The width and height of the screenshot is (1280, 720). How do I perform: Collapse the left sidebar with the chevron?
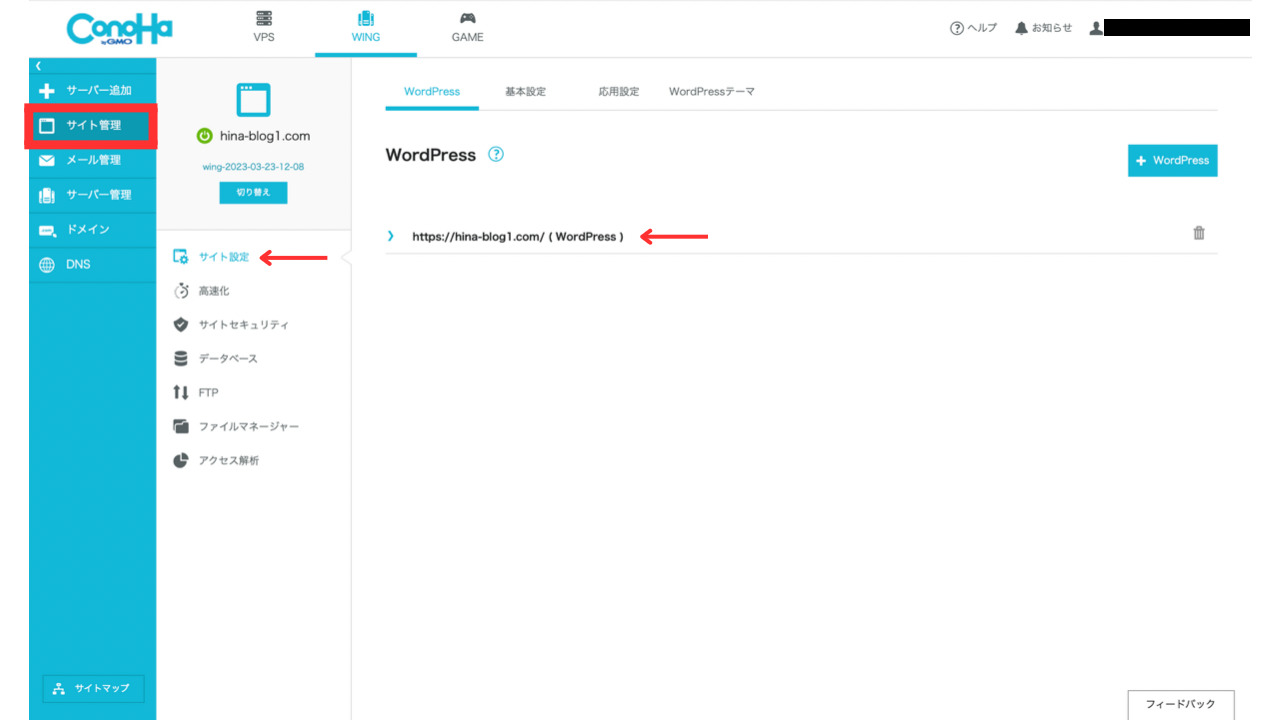(38, 65)
